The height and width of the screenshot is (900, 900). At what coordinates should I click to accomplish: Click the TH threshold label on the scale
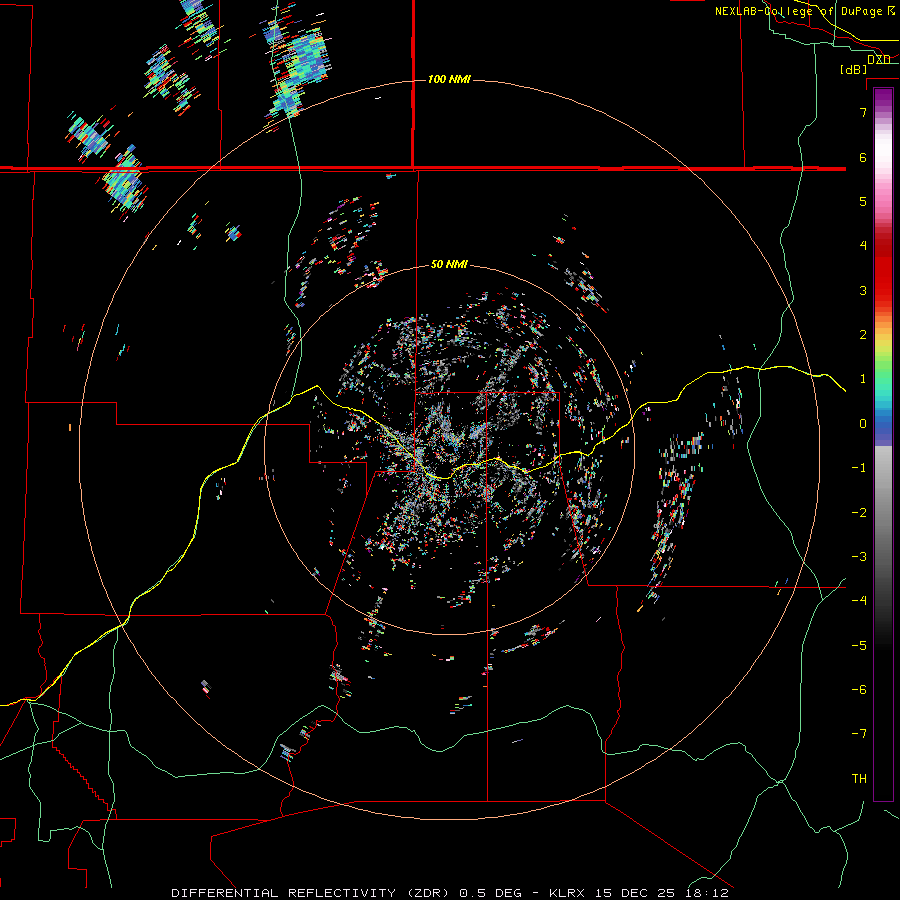click(x=859, y=778)
